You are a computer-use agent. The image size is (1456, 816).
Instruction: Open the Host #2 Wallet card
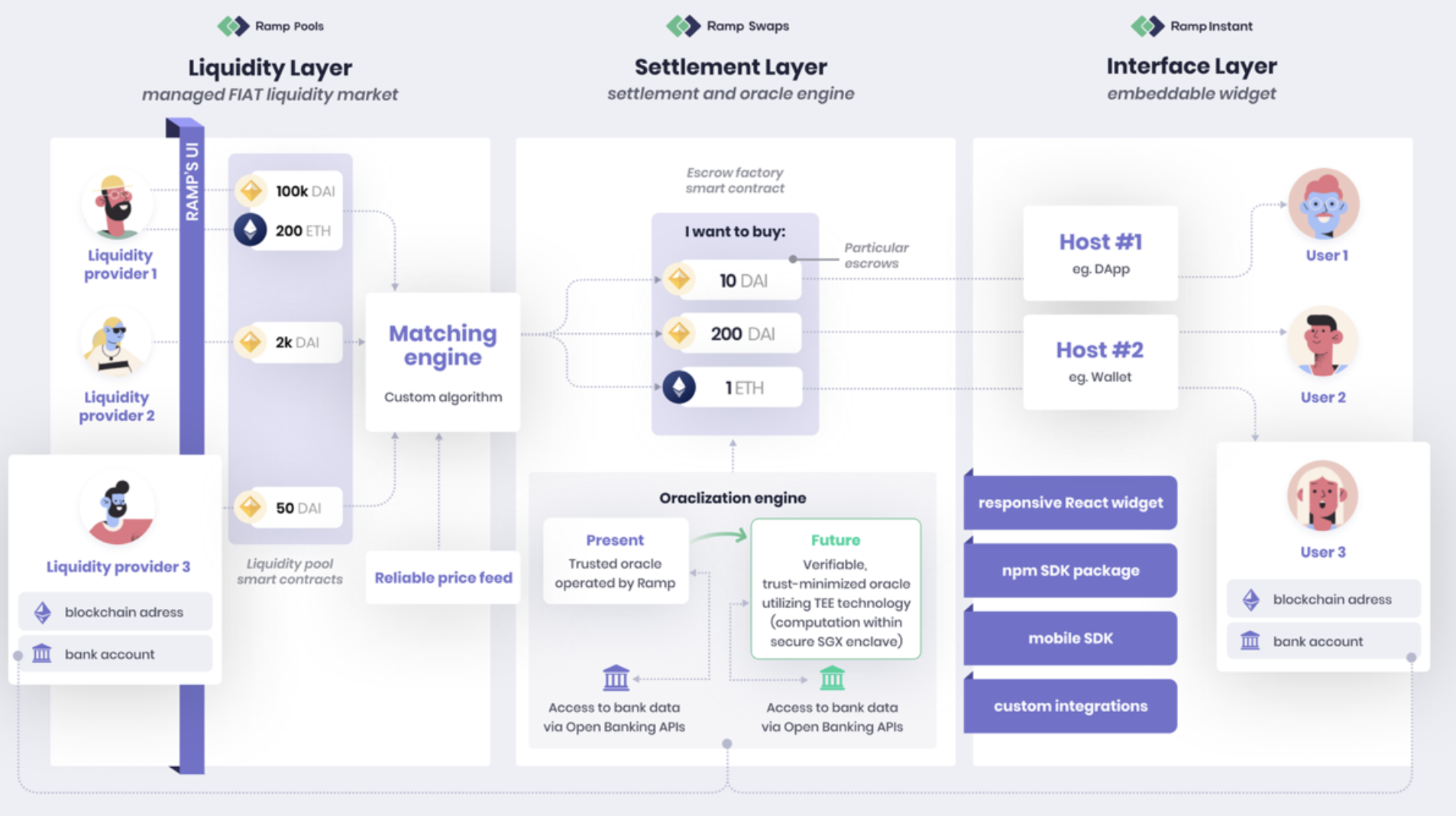(x=1100, y=362)
